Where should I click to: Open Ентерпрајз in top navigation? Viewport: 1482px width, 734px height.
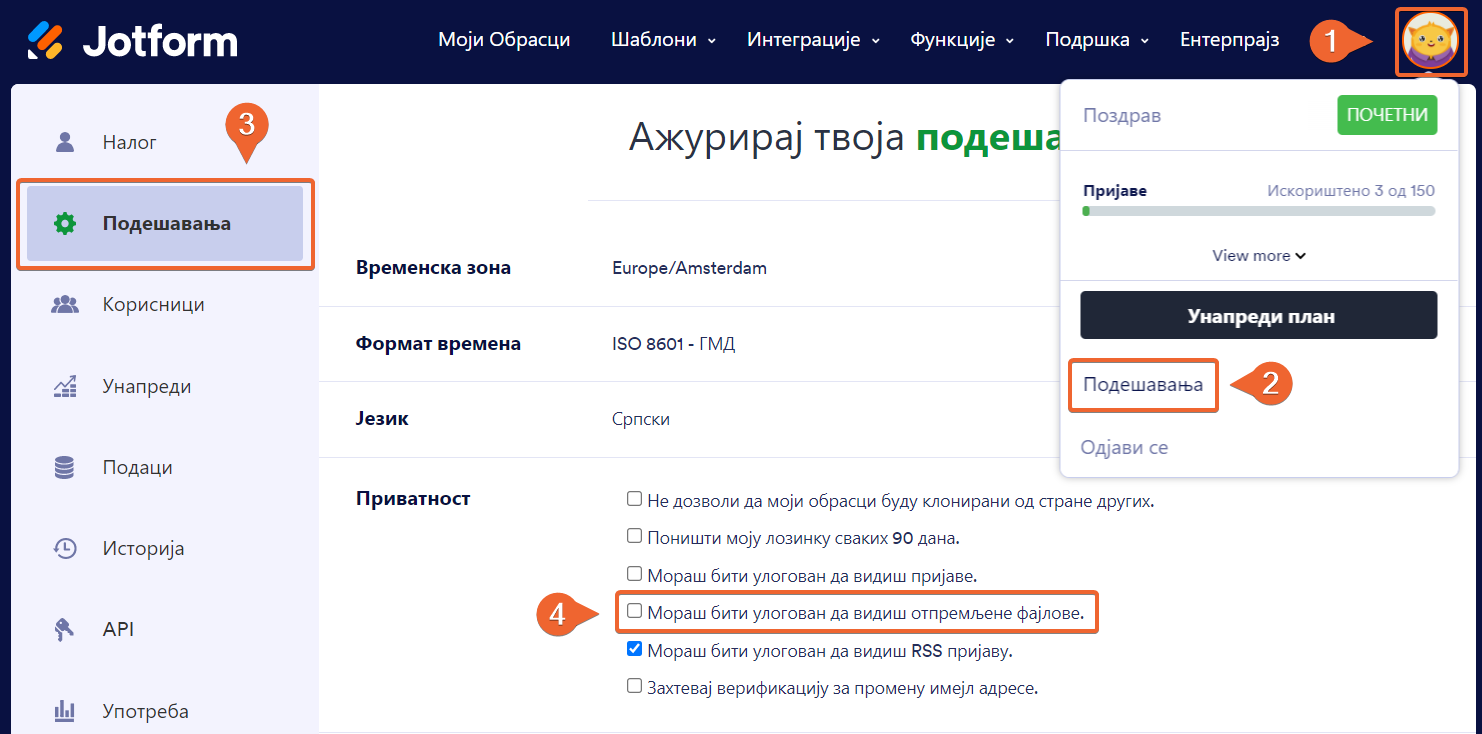(1229, 40)
